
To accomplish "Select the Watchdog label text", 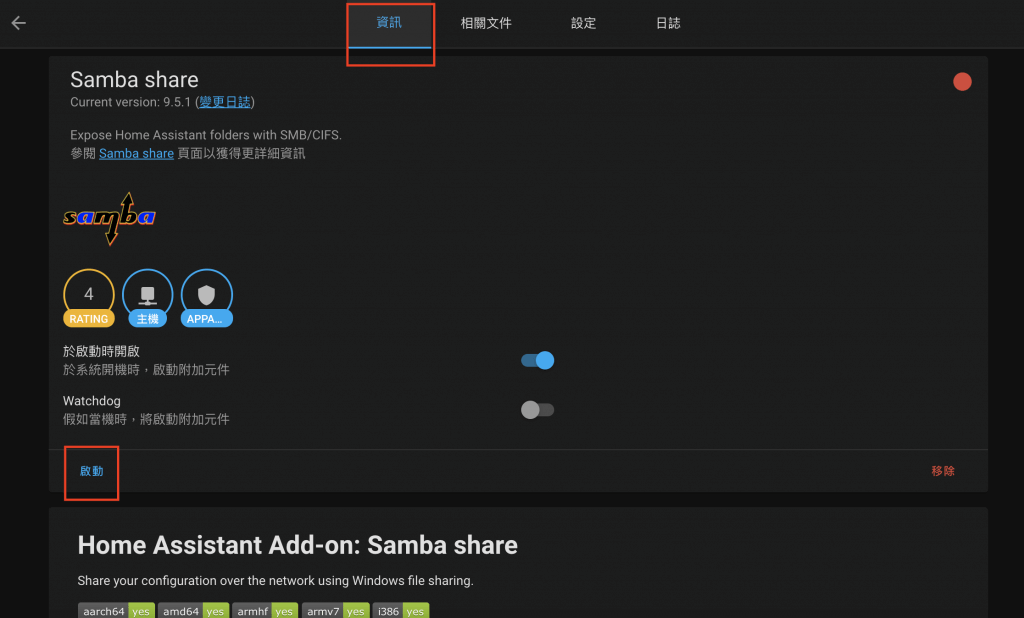I will pos(91,401).
